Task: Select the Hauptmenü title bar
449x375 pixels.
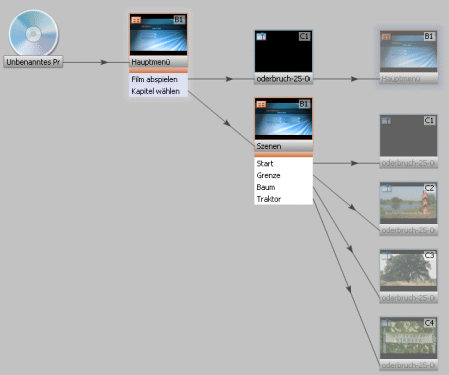Action: (159, 62)
